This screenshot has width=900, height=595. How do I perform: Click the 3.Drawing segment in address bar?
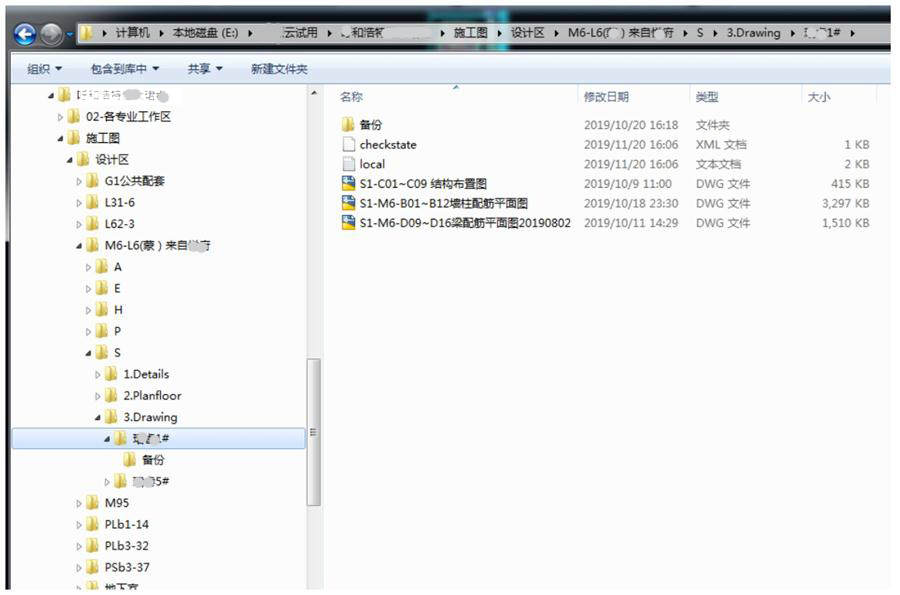(x=752, y=33)
